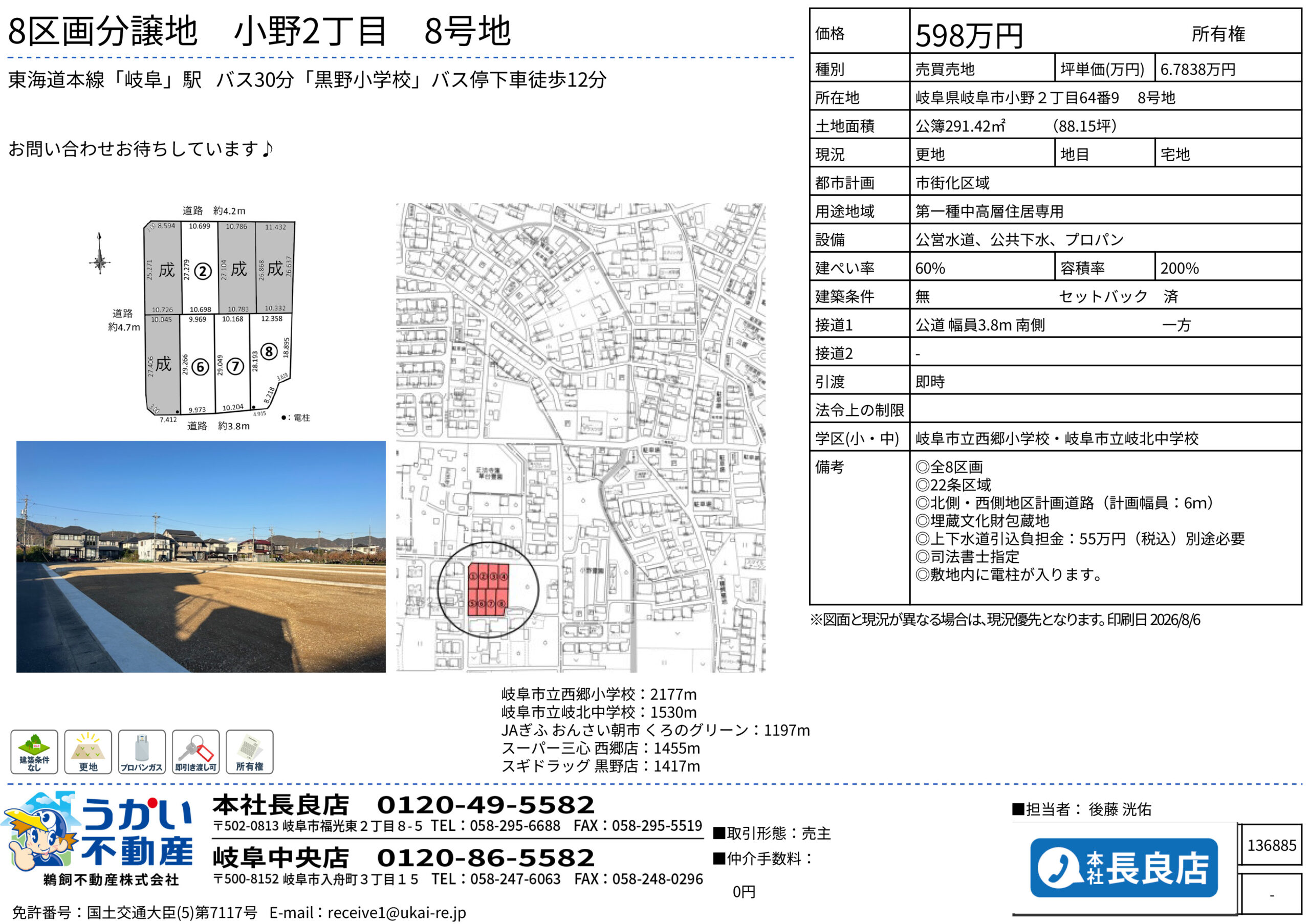1310x924 pixels.
Task: Click the 取引形態：売主 text
Action: [x=771, y=833]
